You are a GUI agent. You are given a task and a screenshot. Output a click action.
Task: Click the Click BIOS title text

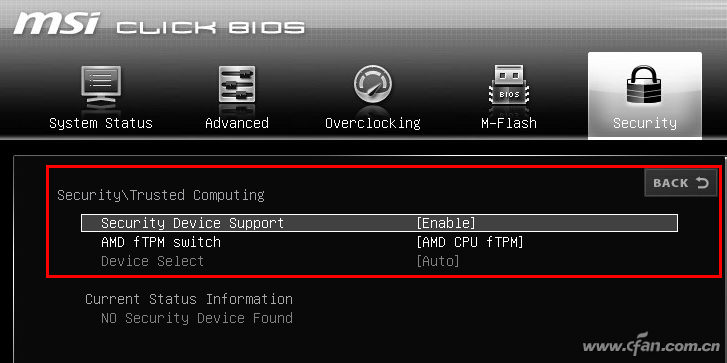[x=210, y=27]
